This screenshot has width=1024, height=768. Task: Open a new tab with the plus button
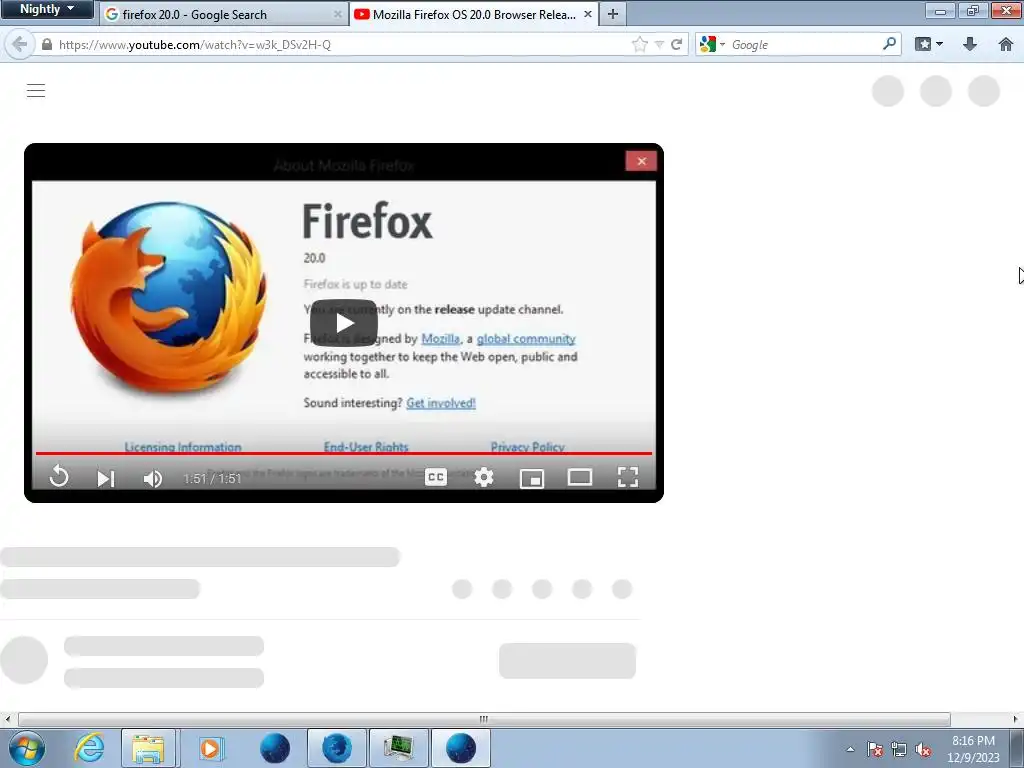(x=613, y=14)
